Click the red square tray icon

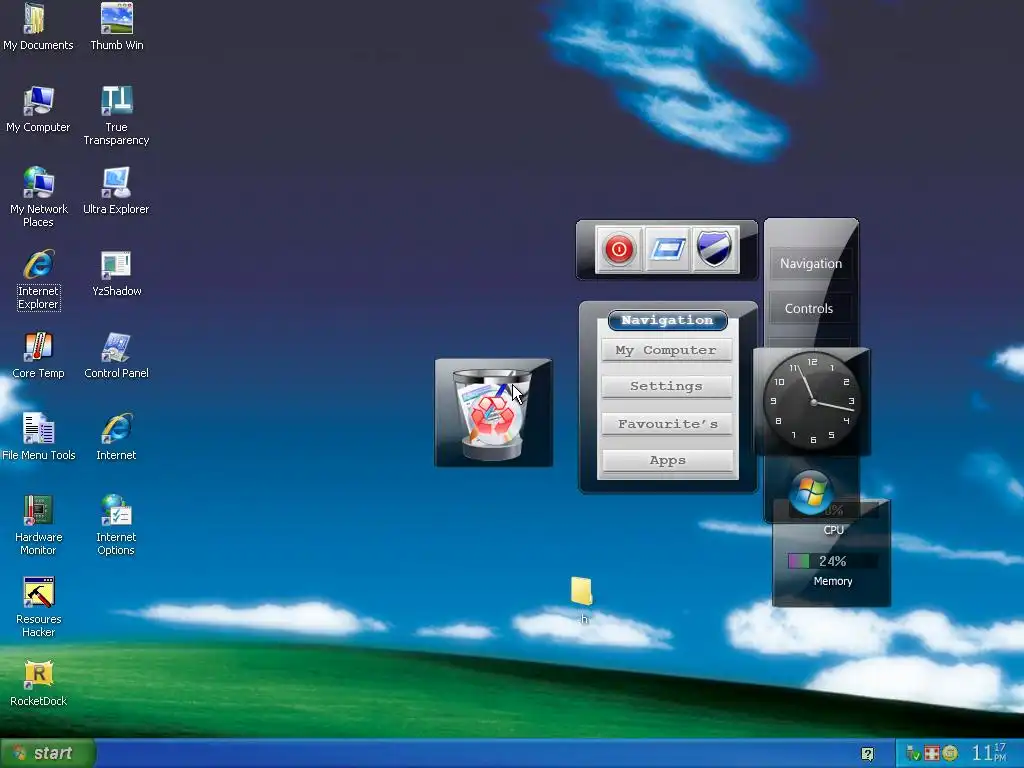932,754
